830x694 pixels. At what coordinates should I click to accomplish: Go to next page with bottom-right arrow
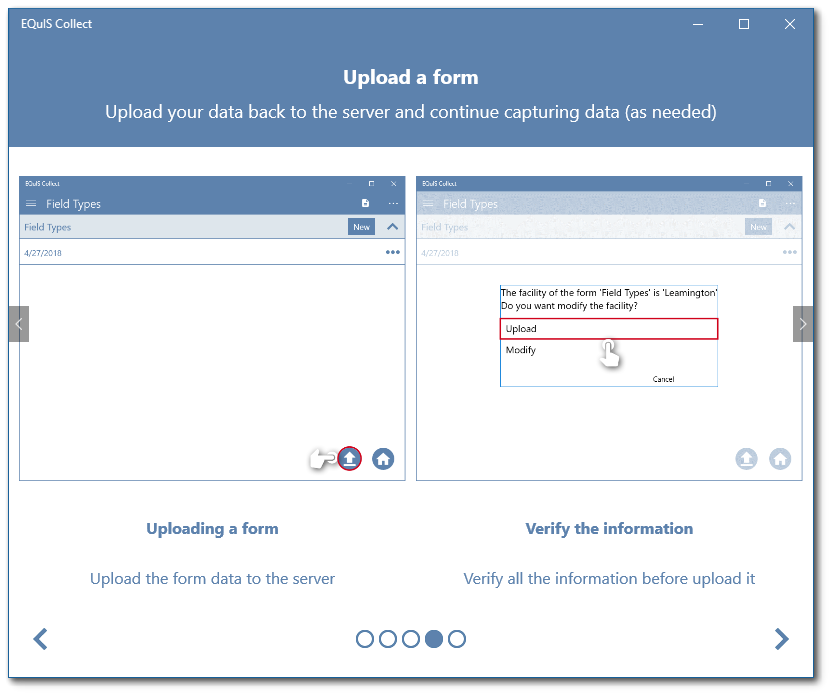coord(782,639)
